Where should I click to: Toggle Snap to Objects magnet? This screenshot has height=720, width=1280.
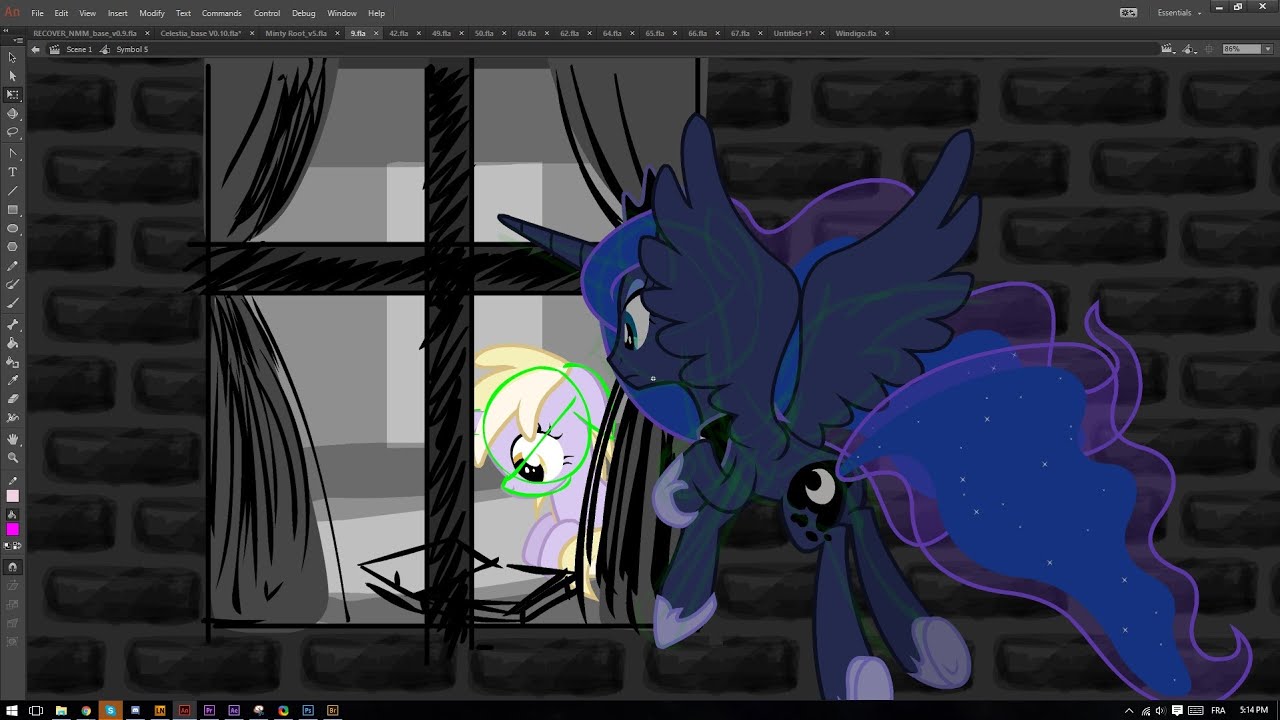[12, 567]
